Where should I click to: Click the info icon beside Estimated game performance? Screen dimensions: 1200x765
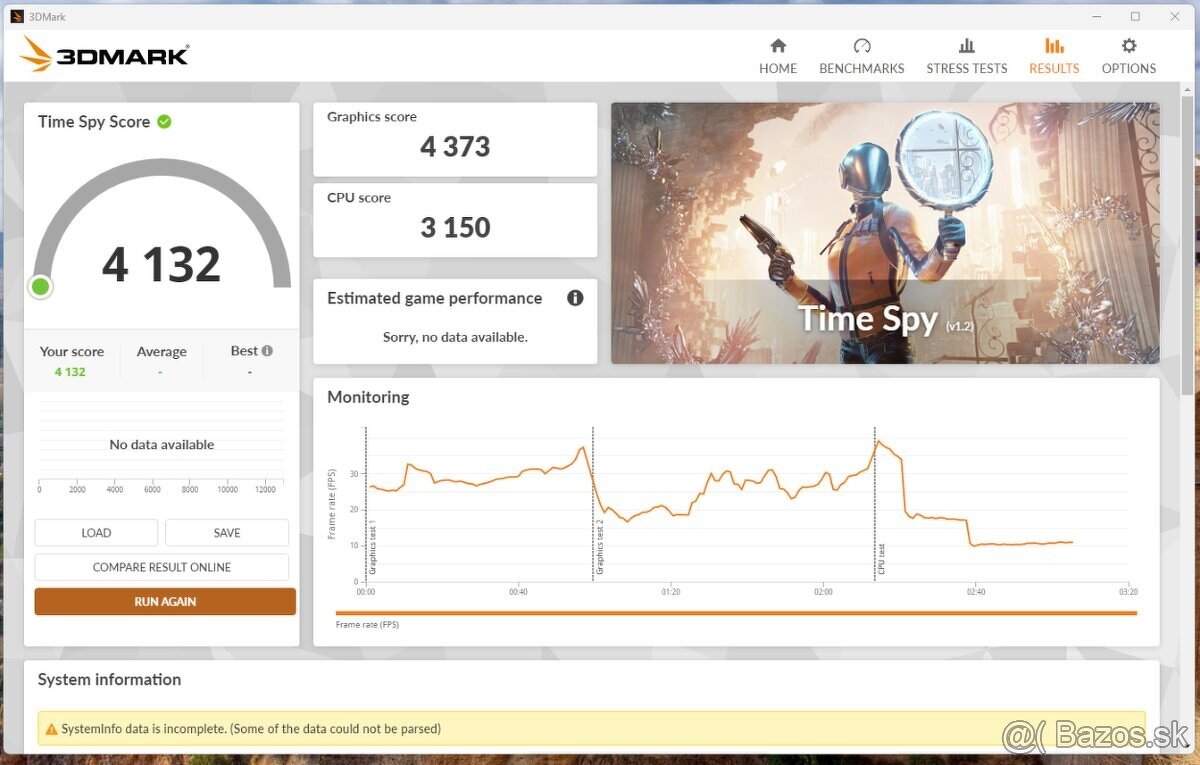[x=575, y=298]
